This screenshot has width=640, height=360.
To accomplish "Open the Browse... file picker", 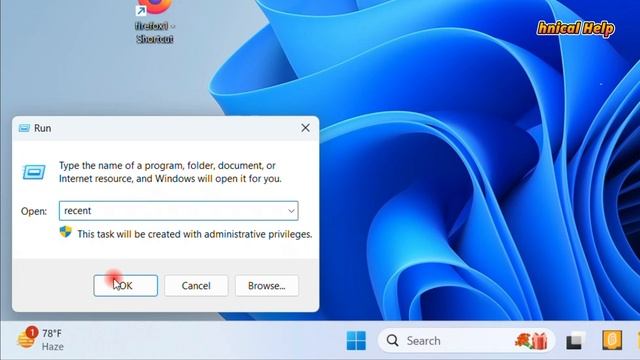I will [267, 285].
